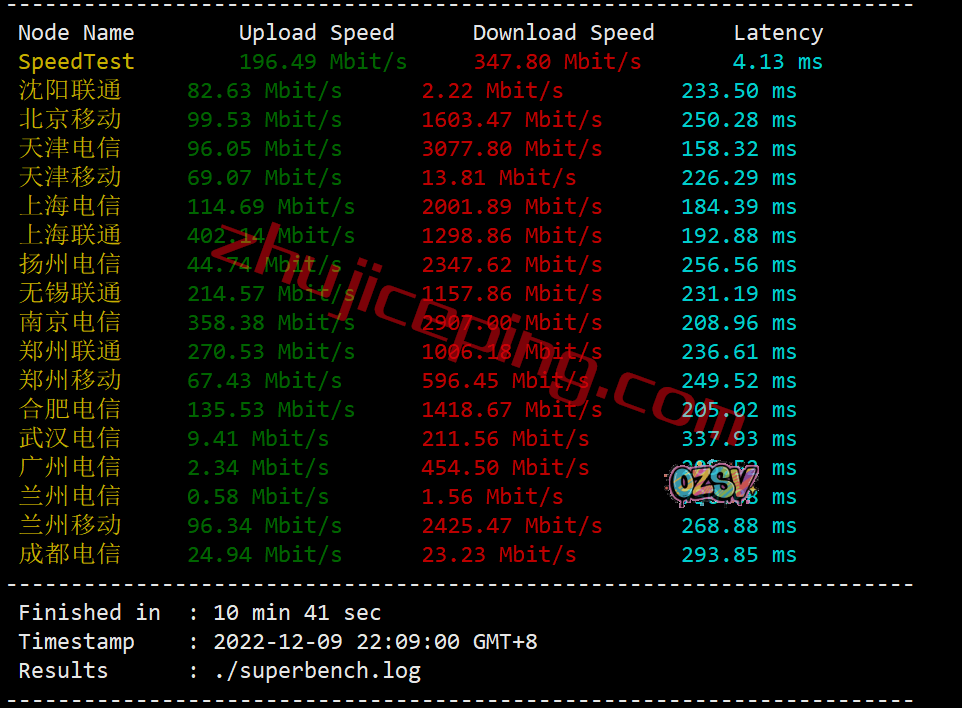Click the Finished in 10 min 41 sec value

click(x=297, y=612)
